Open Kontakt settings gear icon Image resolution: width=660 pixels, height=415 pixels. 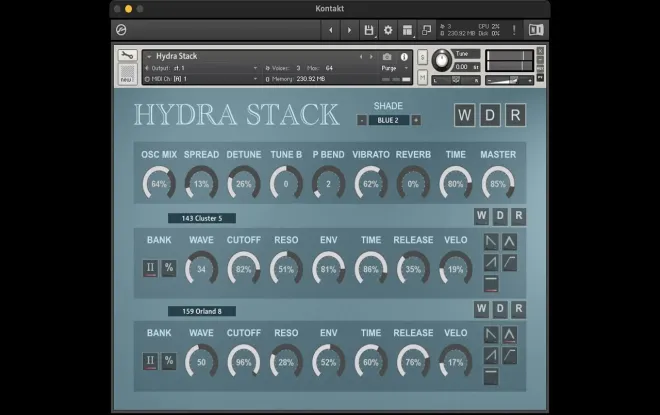pos(388,30)
